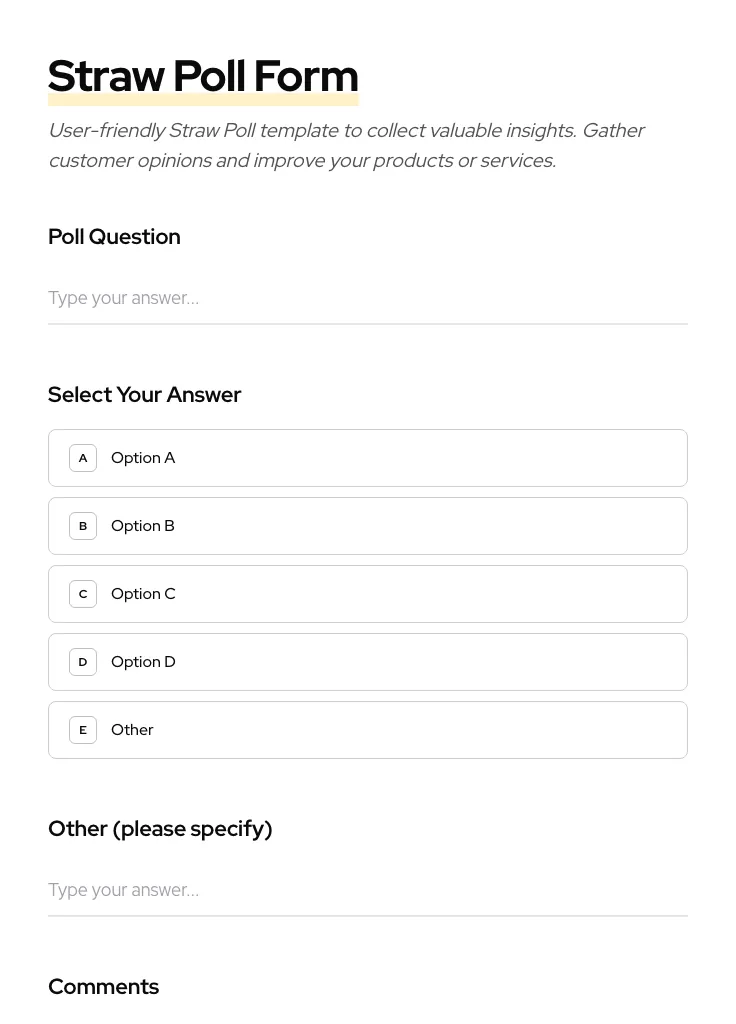Focus the Poll Question answer field
The width and height of the screenshot is (736, 1024).
click(x=367, y=298)
